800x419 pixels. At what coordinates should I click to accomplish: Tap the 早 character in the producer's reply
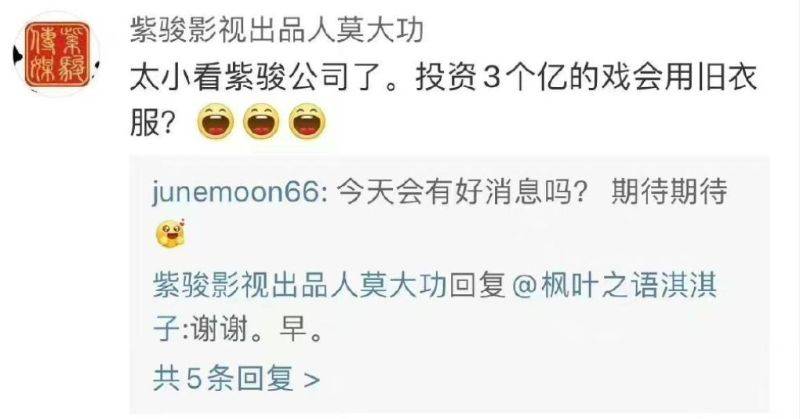[x=293, y=329]
